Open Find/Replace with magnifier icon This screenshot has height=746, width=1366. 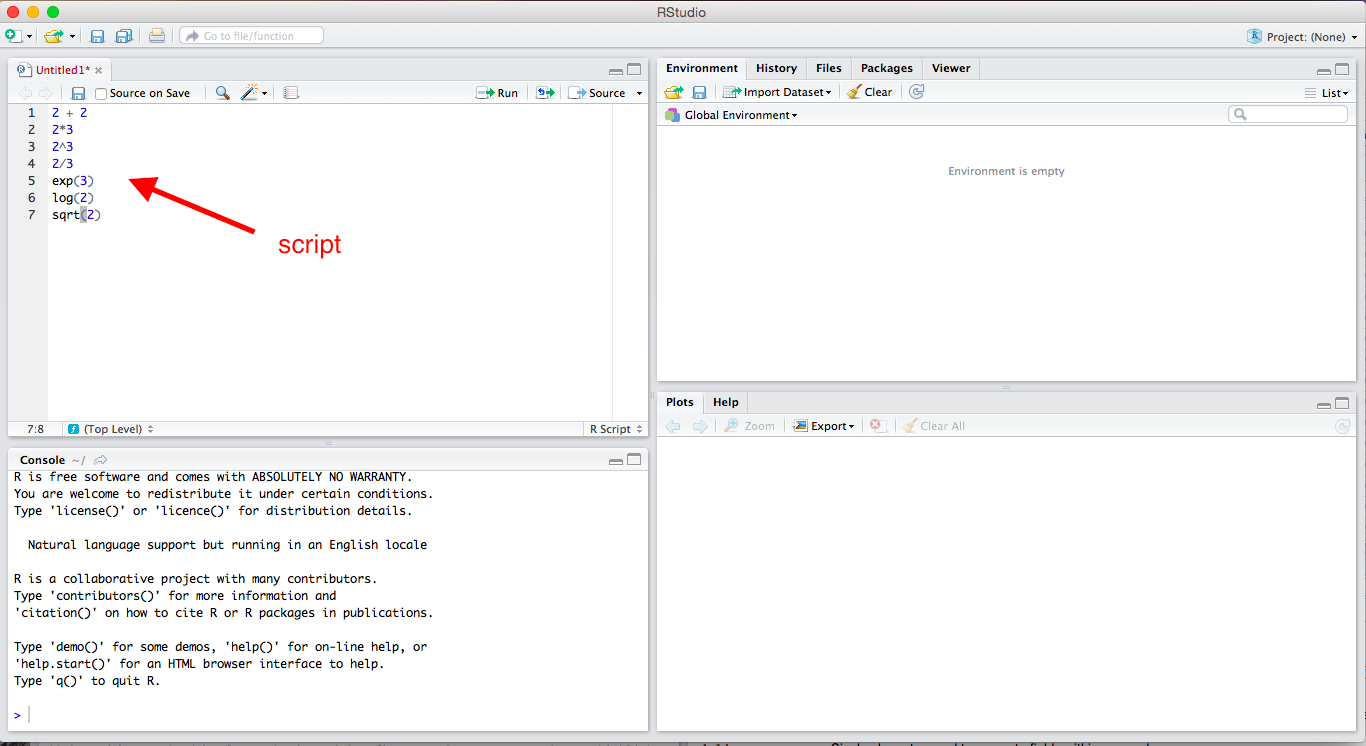pos(222,93)
